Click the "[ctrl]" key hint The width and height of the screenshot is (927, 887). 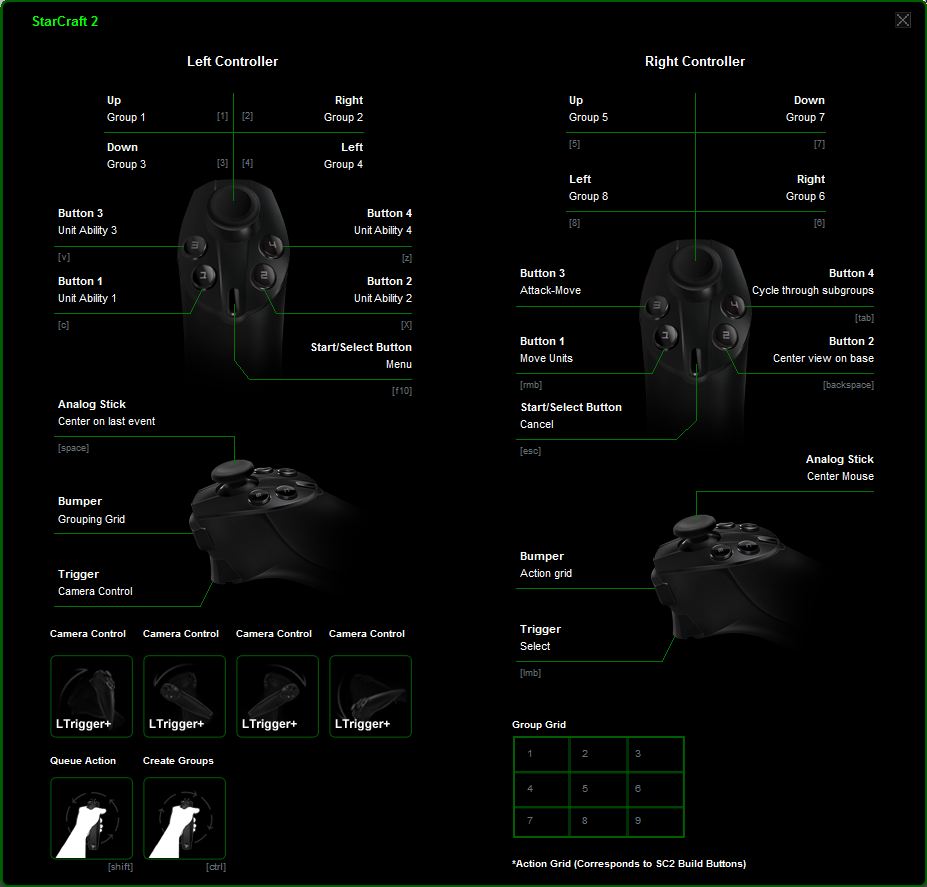[x=216, y=867]
